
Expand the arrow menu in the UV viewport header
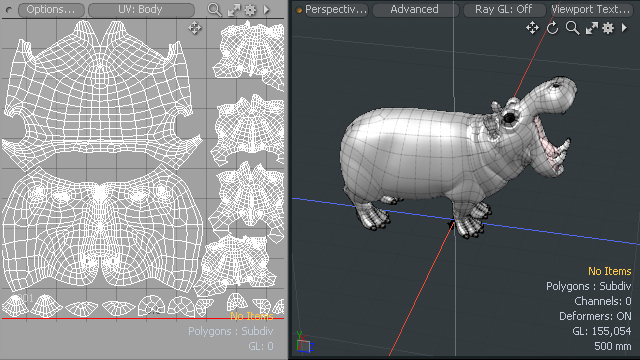(267, 10)
